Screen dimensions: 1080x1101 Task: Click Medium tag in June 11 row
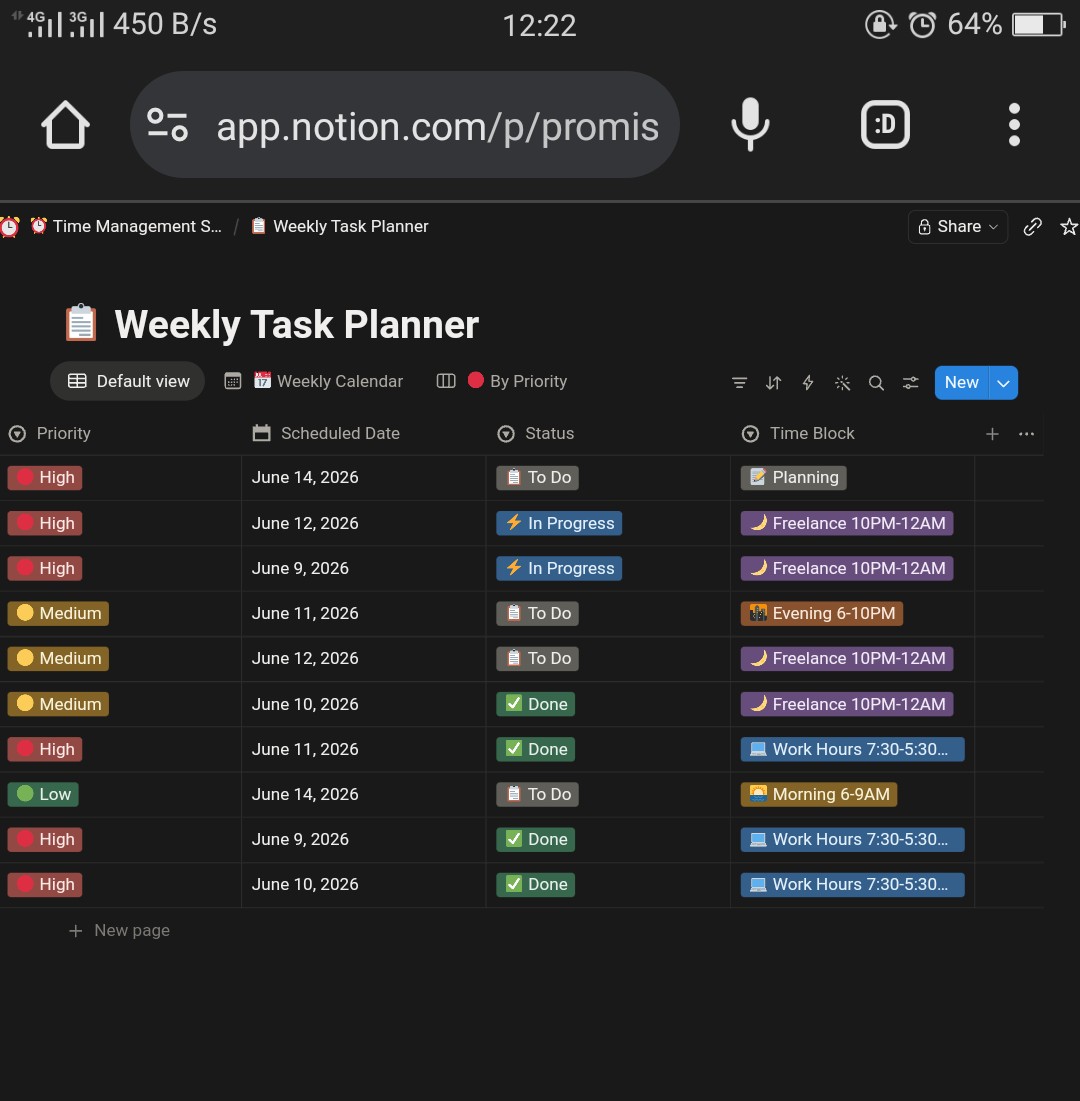point(58,613)
